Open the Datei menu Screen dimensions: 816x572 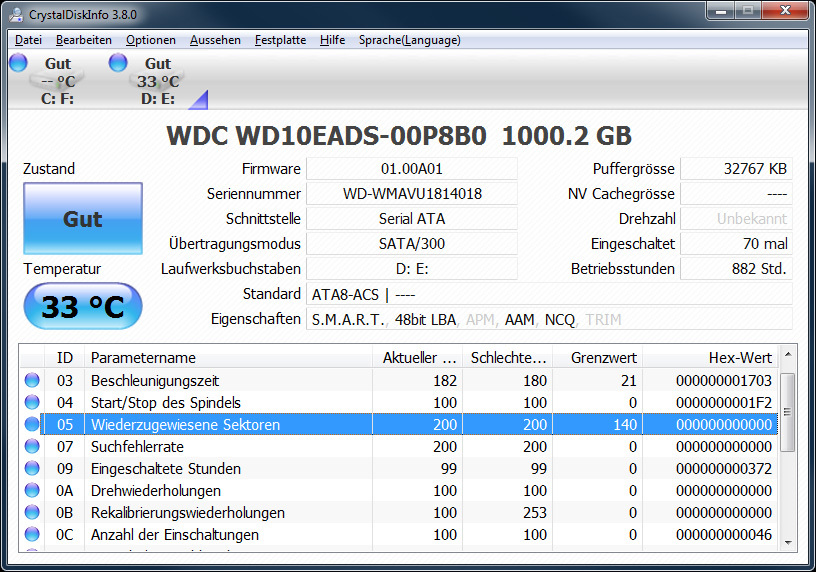coord(28,40)
